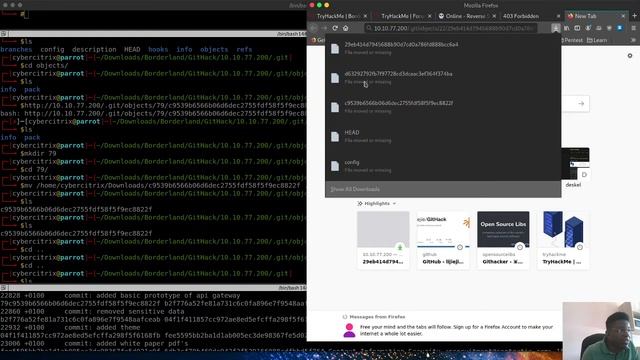Image resolution: width=640 pixels, height=360 pixels.
Task: Open the deskel top site tile
Action: [575, 167]
